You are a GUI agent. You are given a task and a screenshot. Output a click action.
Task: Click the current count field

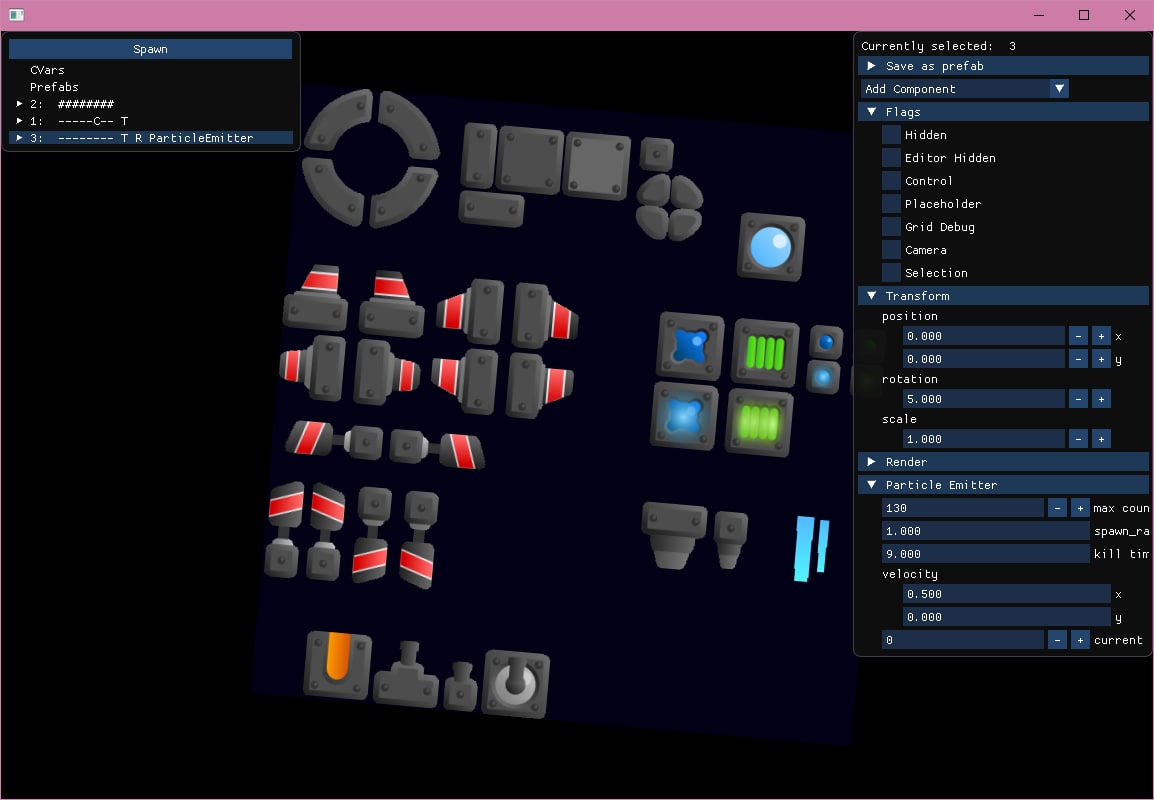(x=963, y=640)
